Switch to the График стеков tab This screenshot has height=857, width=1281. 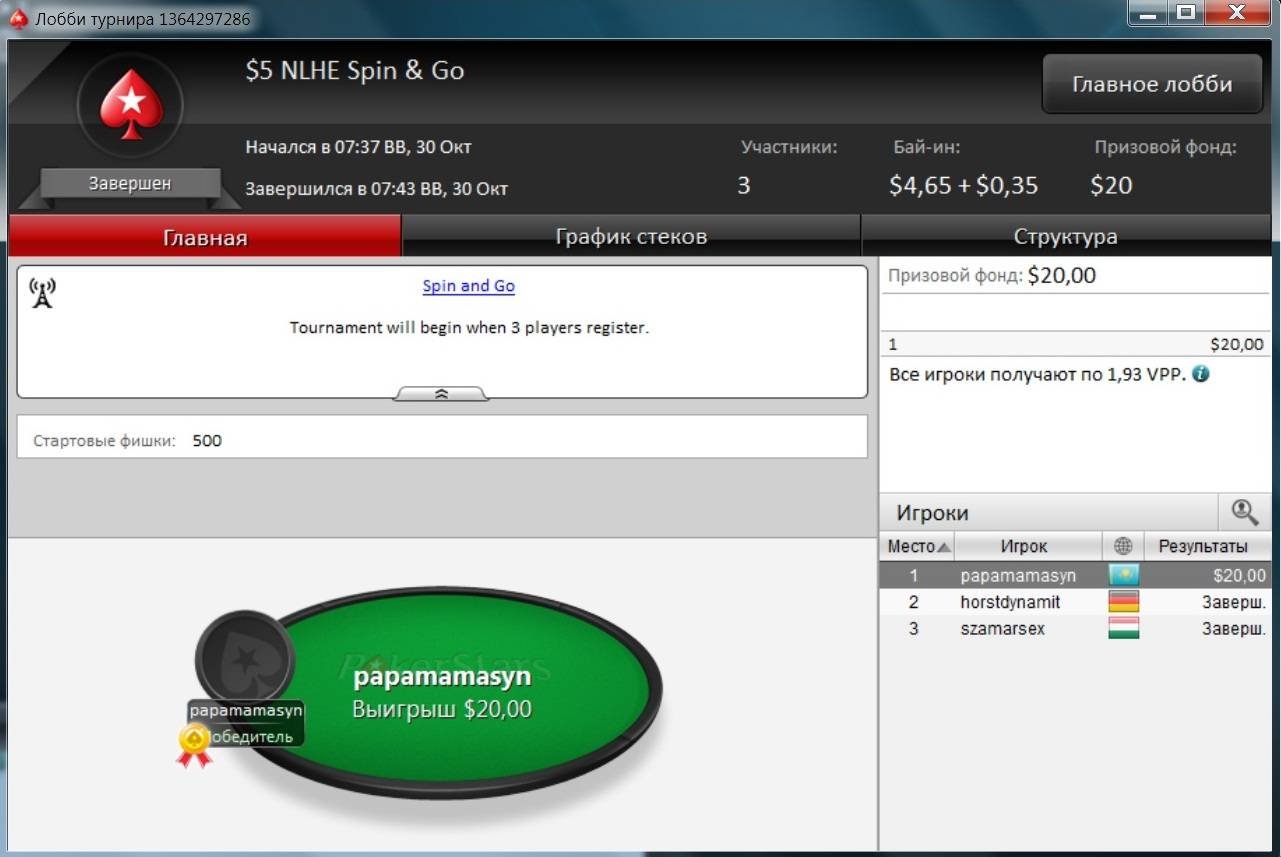point(631,236)
